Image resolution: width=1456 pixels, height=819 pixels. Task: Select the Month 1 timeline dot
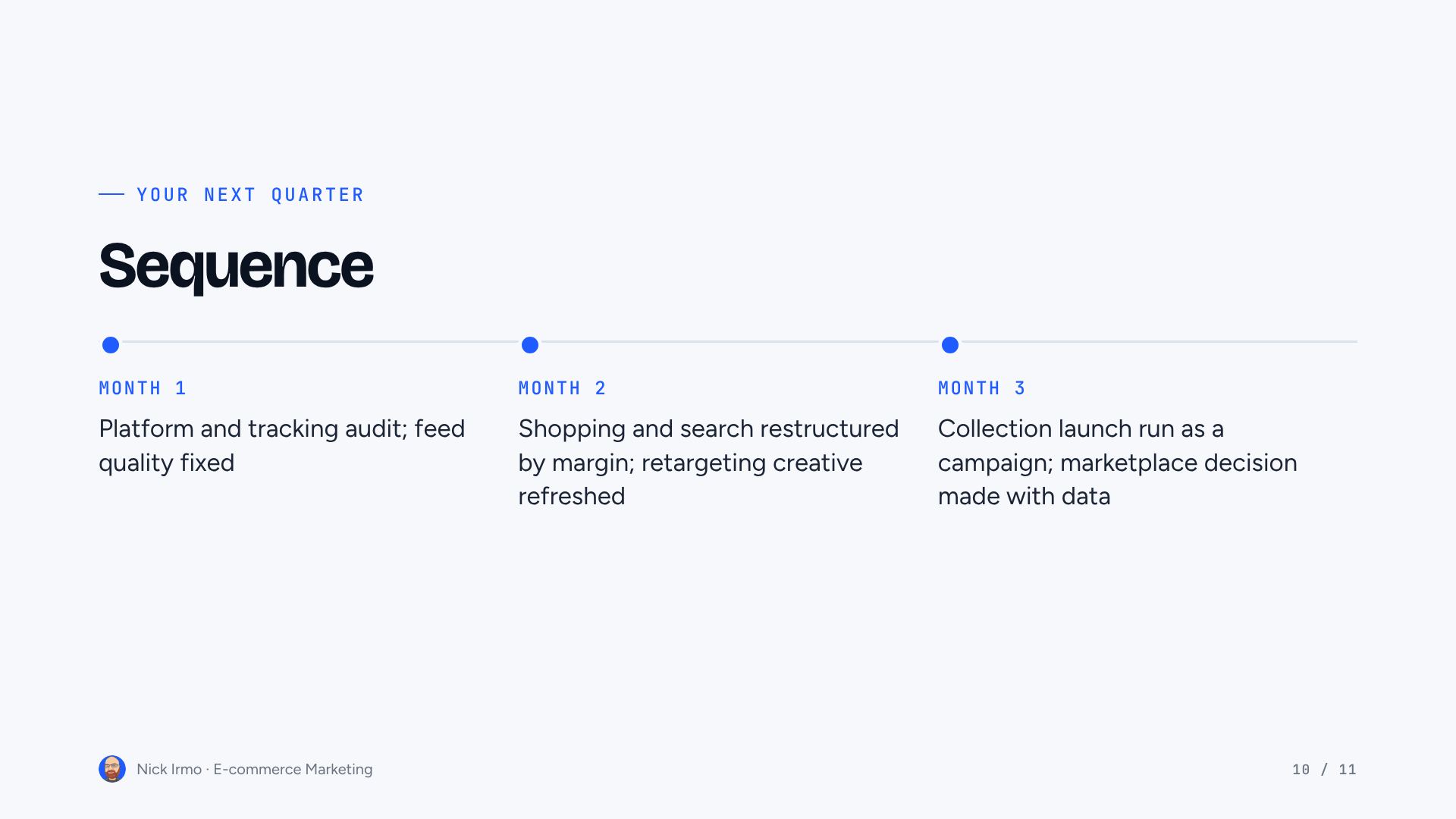(111, 345)
